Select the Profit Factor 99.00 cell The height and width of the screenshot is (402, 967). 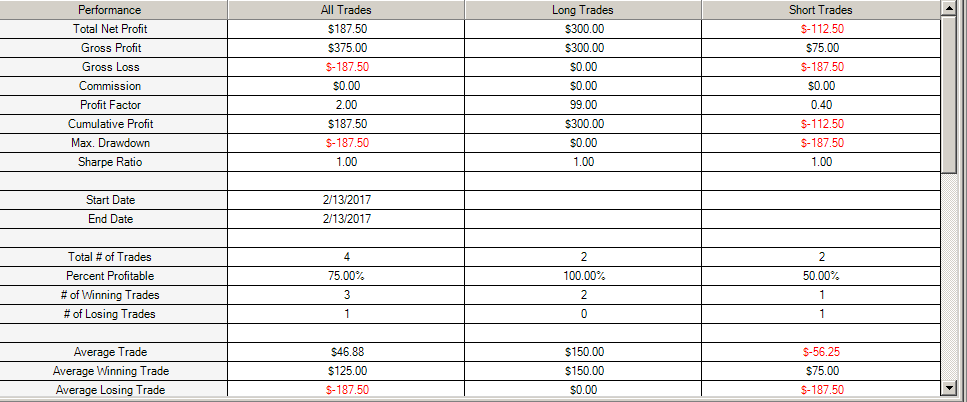(x=583, y=105)
